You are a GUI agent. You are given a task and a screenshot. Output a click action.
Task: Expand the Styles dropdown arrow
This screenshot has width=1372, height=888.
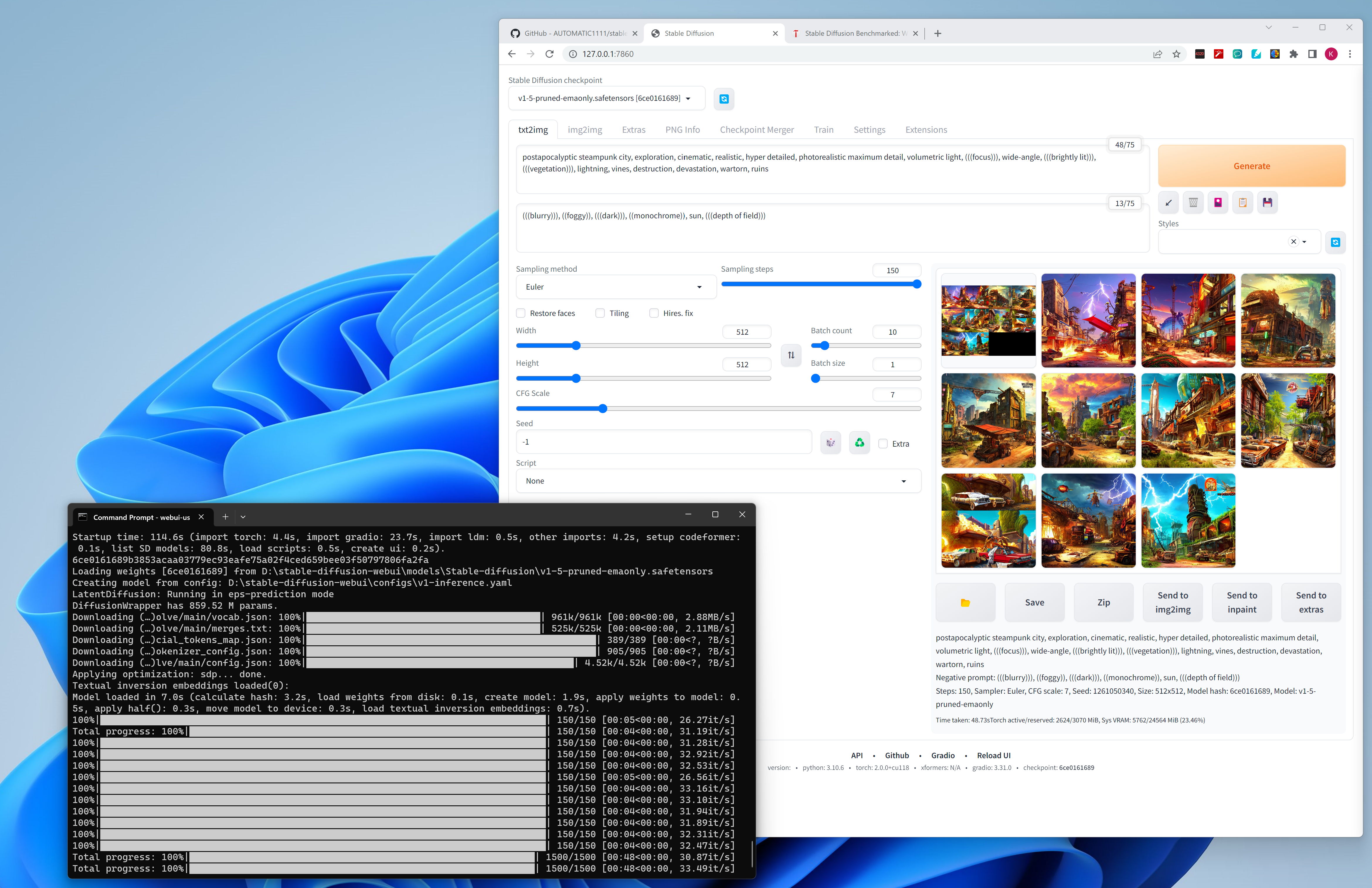(x=1304, y=242)
